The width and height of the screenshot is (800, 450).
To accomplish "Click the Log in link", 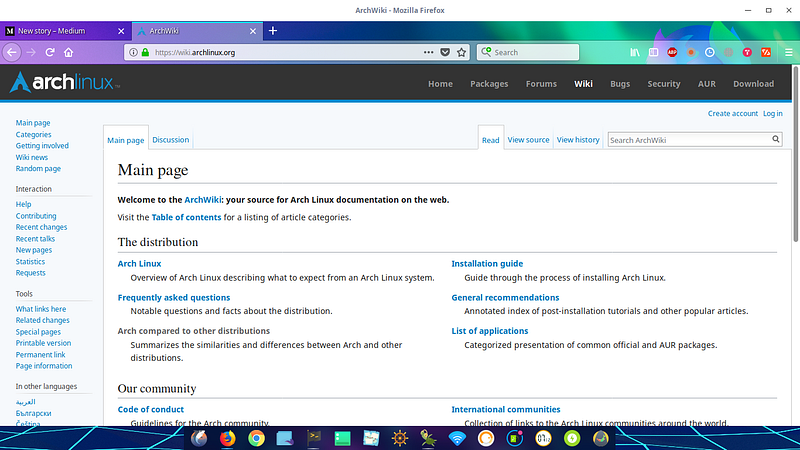I will [772, 113].
